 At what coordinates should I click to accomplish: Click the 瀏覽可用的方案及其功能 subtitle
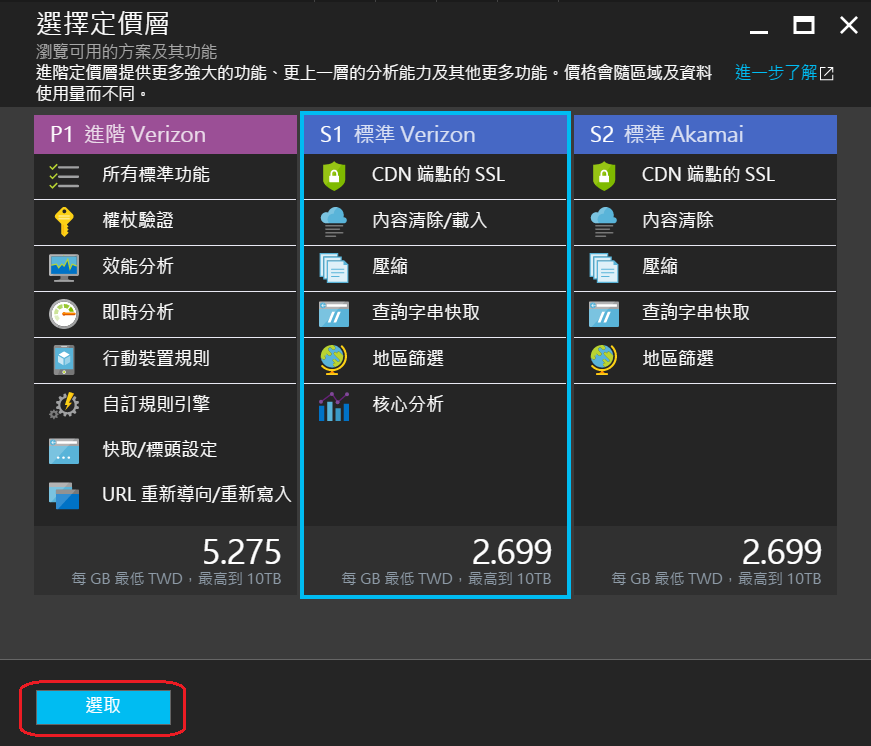point(127,52)
